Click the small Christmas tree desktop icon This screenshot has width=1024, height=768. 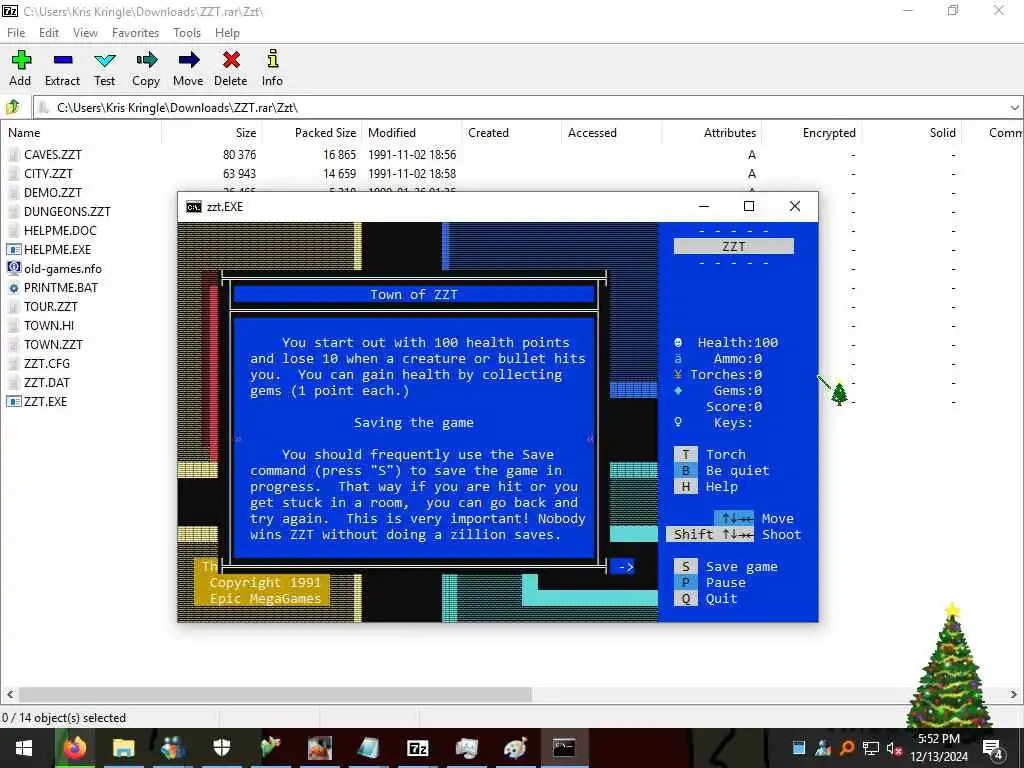pos(839,393)
